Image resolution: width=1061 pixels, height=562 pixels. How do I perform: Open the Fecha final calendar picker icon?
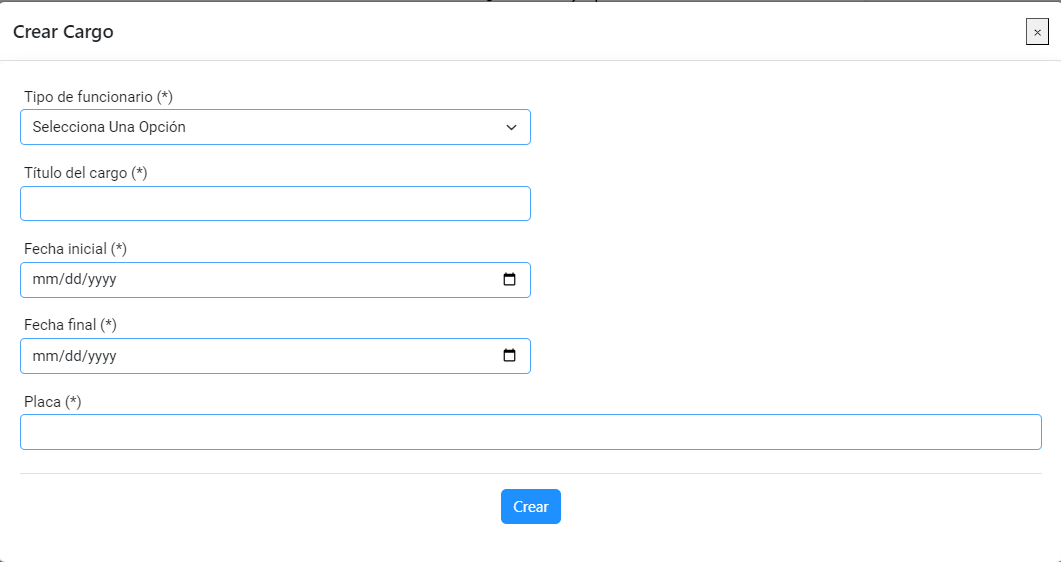click(510, 356)
